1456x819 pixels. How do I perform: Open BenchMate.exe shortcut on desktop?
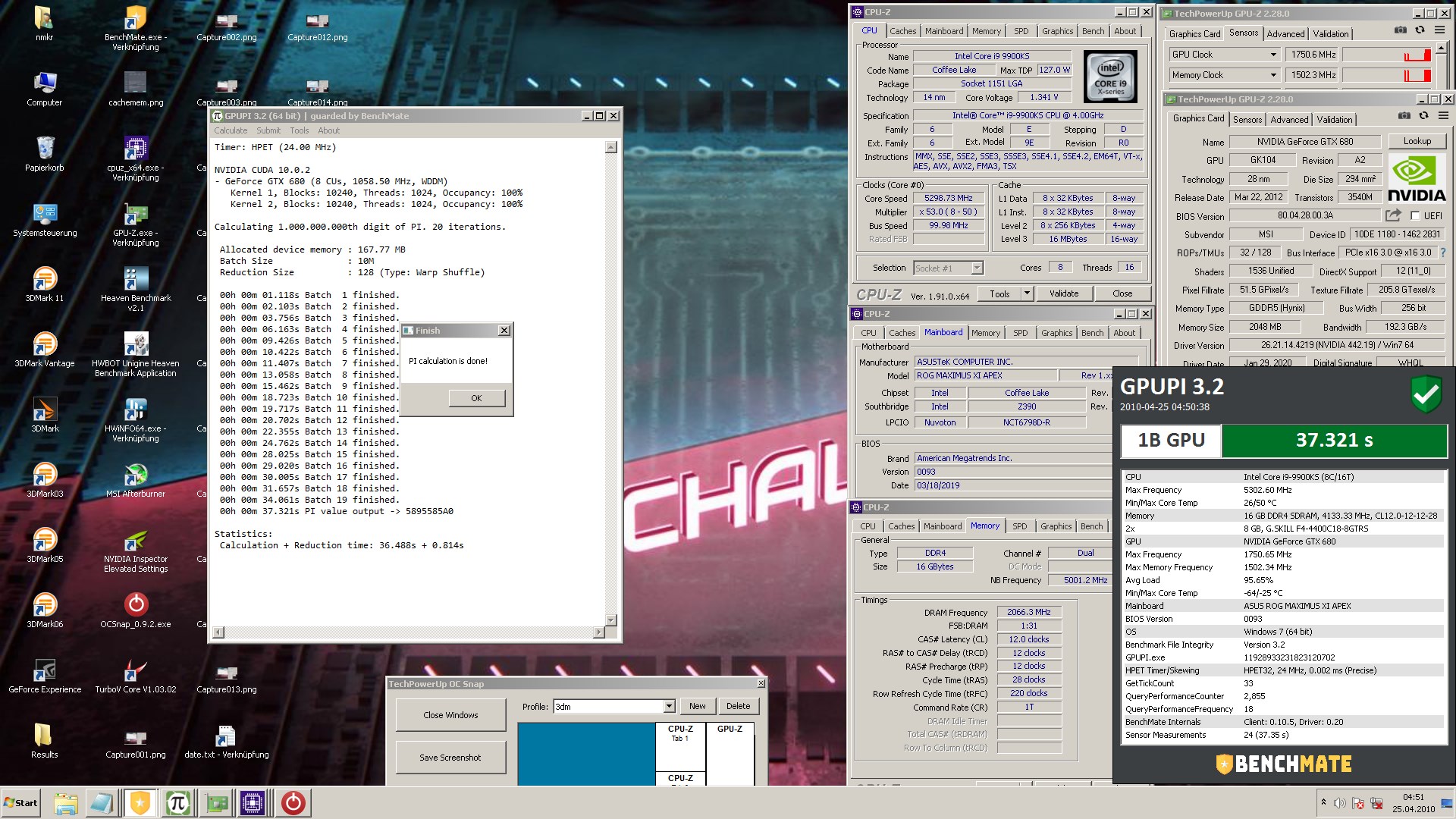(136, 28)
